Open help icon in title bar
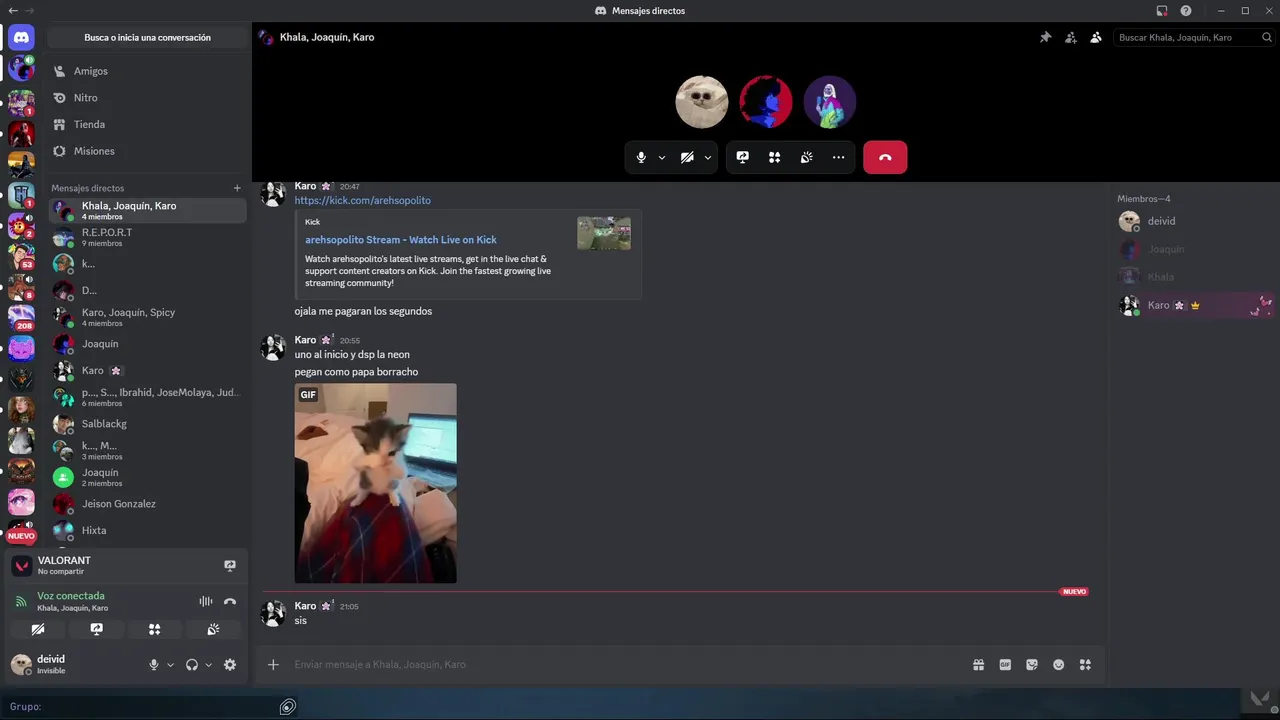The height and width of the screenshot is (720, 1280). pyautogui.click(x=1186, y=10)
